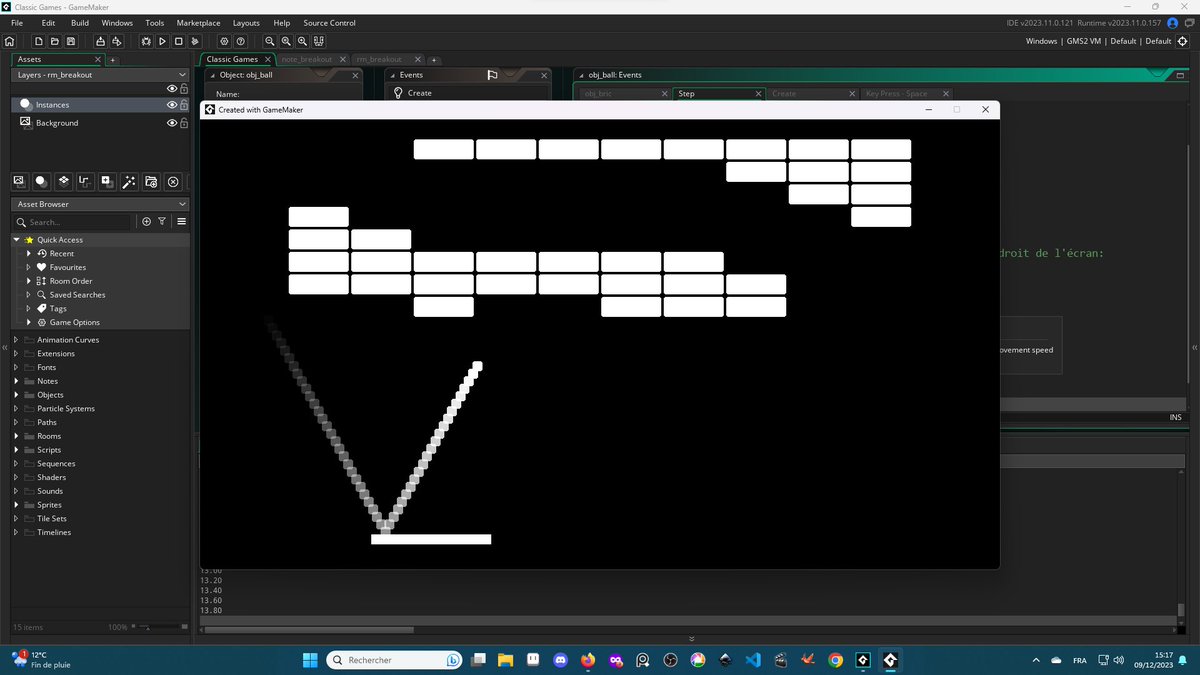Click the Zoom Reset magnifier icon
The width and height of the screenshot is (1200, 675).
(x=286, y=41)
